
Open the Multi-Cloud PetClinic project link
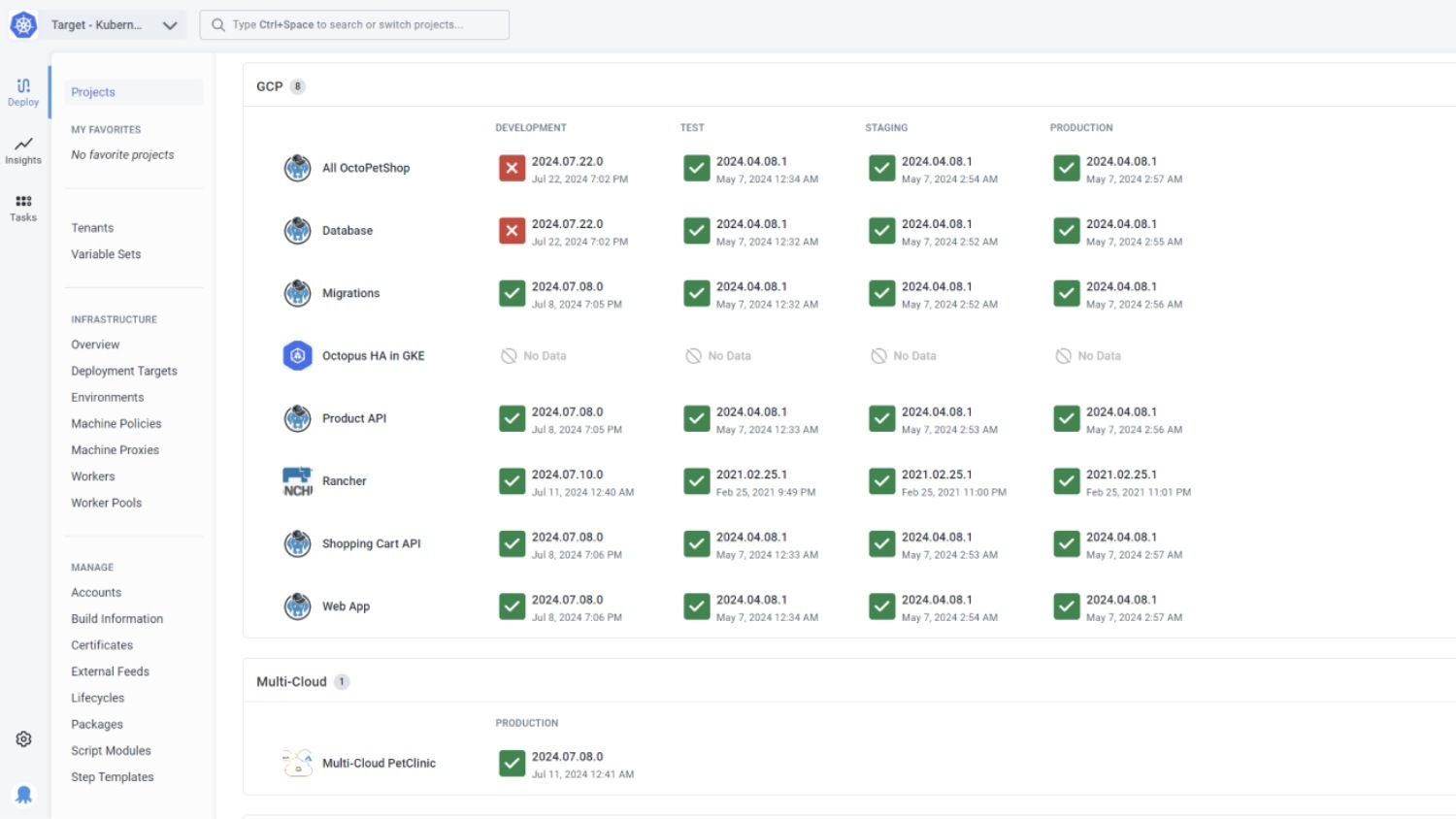pyautogui.click(x=380, y=764)
